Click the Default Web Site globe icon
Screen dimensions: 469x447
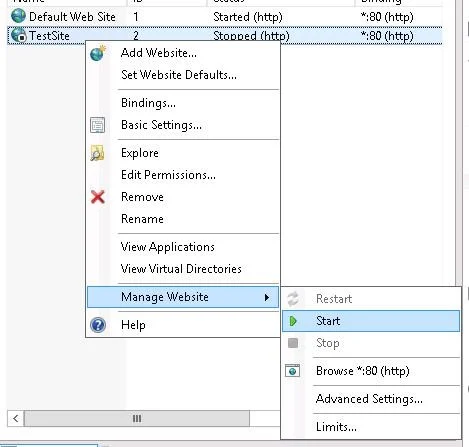[18, 16]
